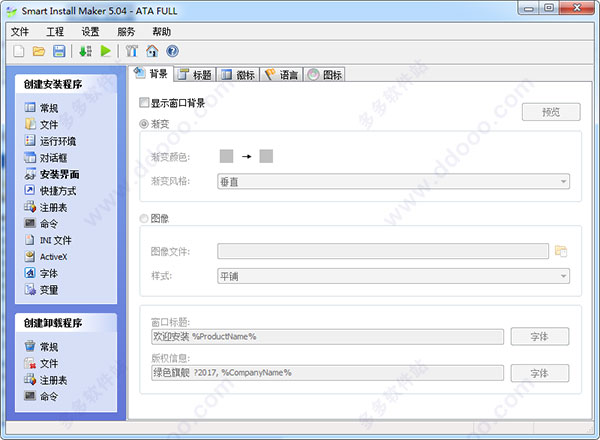Open the 变量 sidebar item
Viewport: 600px width, 440px height.
[41, 290]
